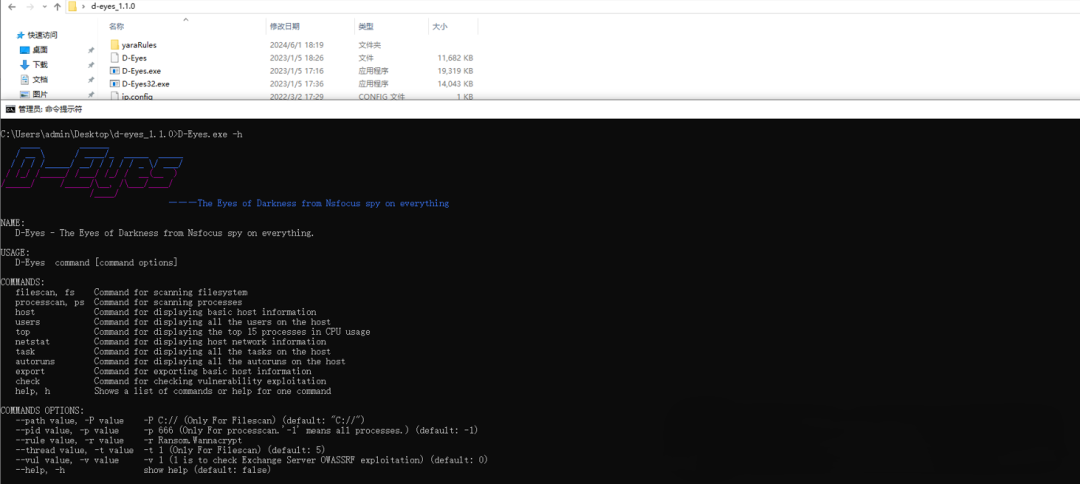
Task: Click the 'export' command line
Action: click(163, 371)
